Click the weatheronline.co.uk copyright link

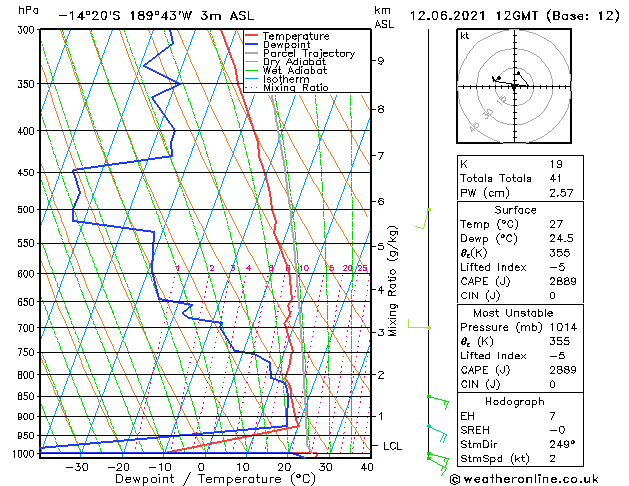click(525, 479)
